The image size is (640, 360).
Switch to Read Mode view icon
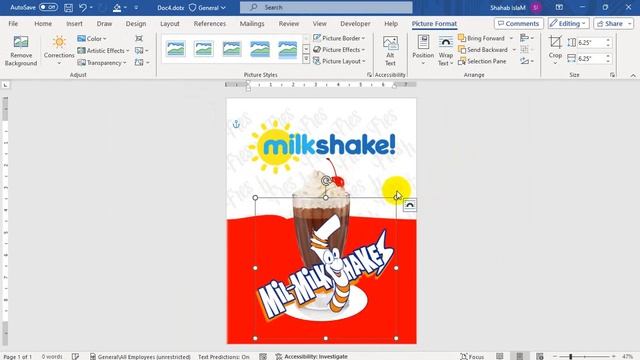[500, 356]
